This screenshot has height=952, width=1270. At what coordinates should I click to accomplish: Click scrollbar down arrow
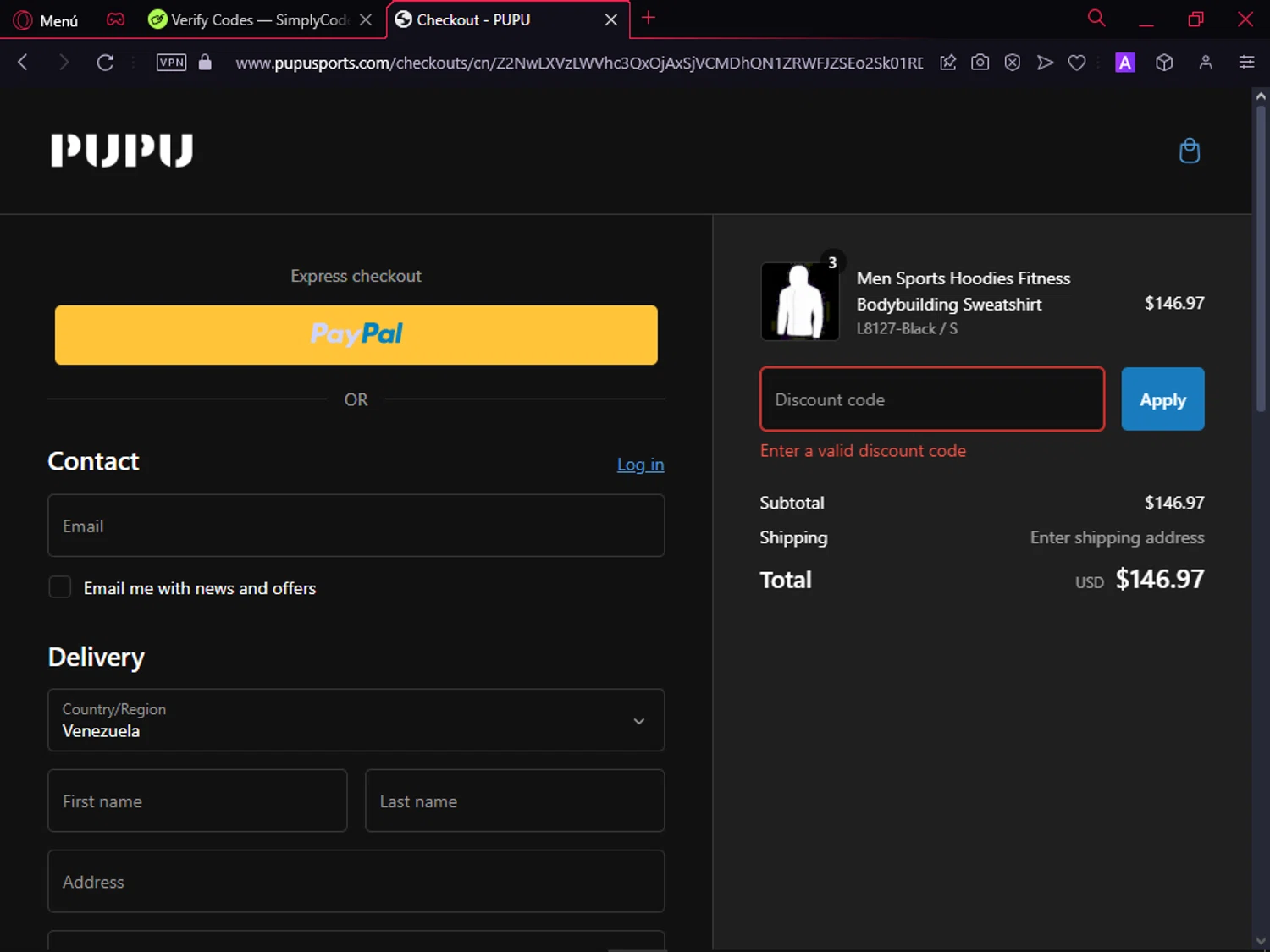point(1261,941)
